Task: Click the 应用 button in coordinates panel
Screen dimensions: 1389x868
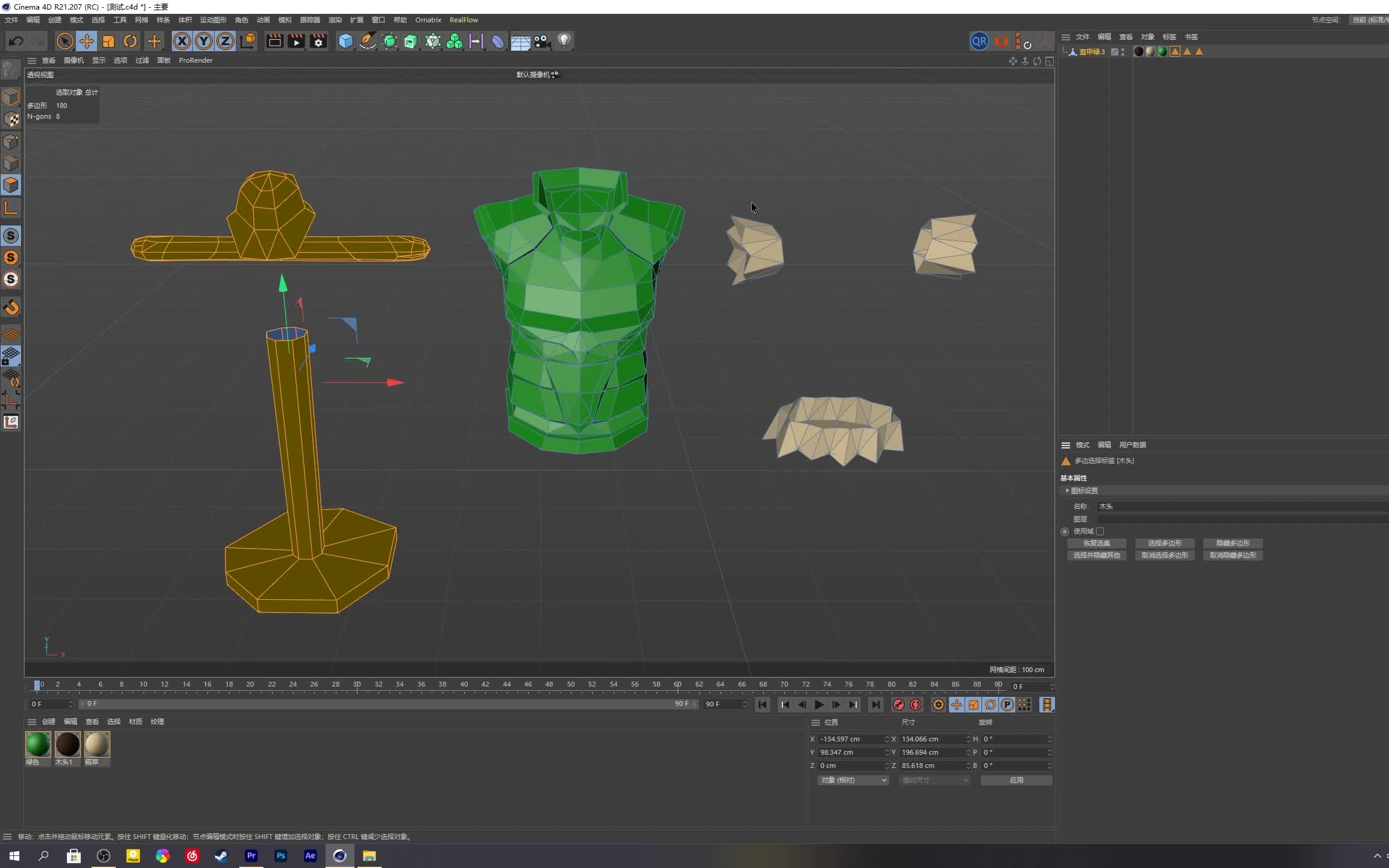Action: tap(1016, 780)
